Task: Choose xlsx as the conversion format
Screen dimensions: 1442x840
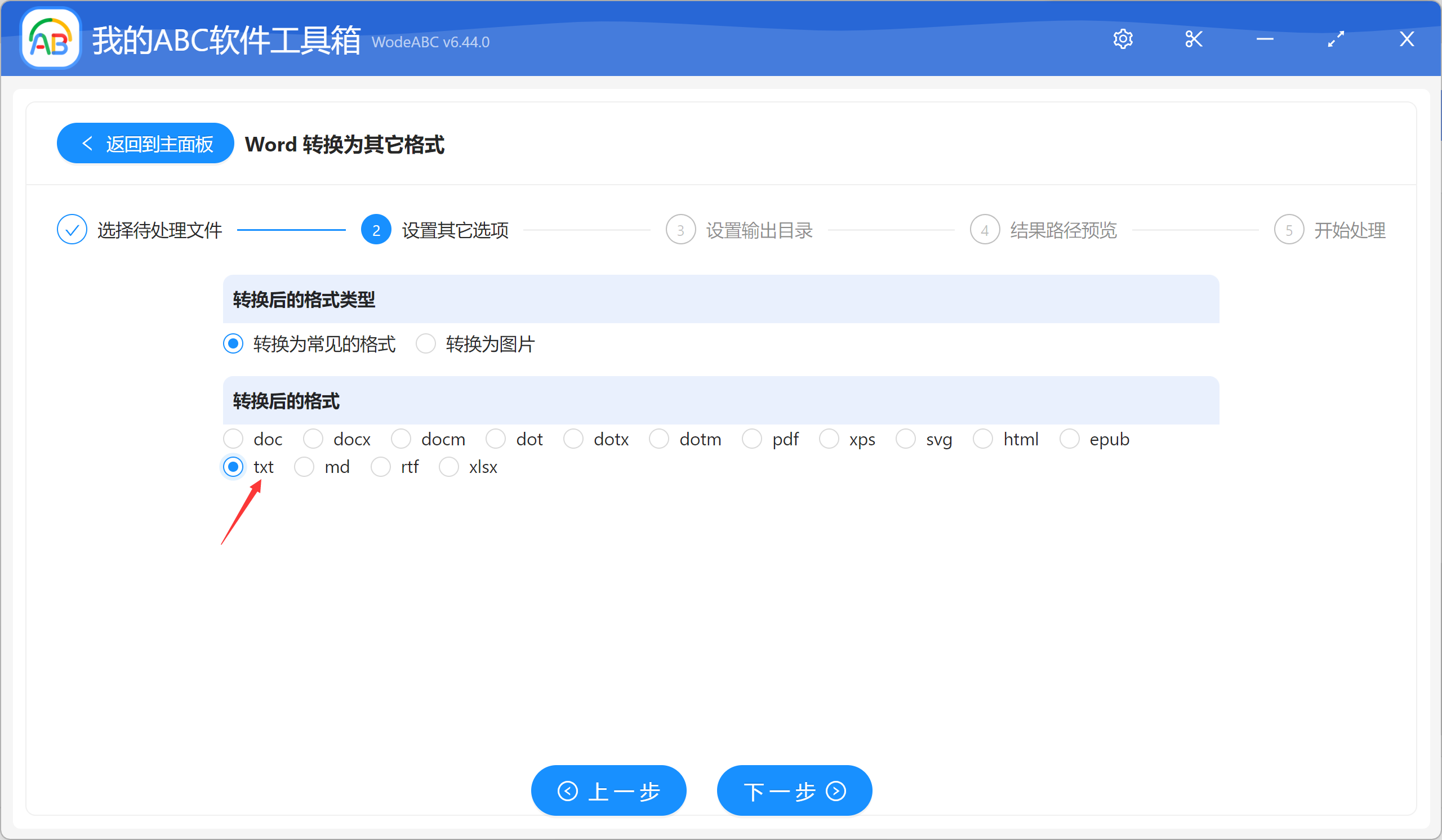Action: pyautogui.click(x=449, y=467)
